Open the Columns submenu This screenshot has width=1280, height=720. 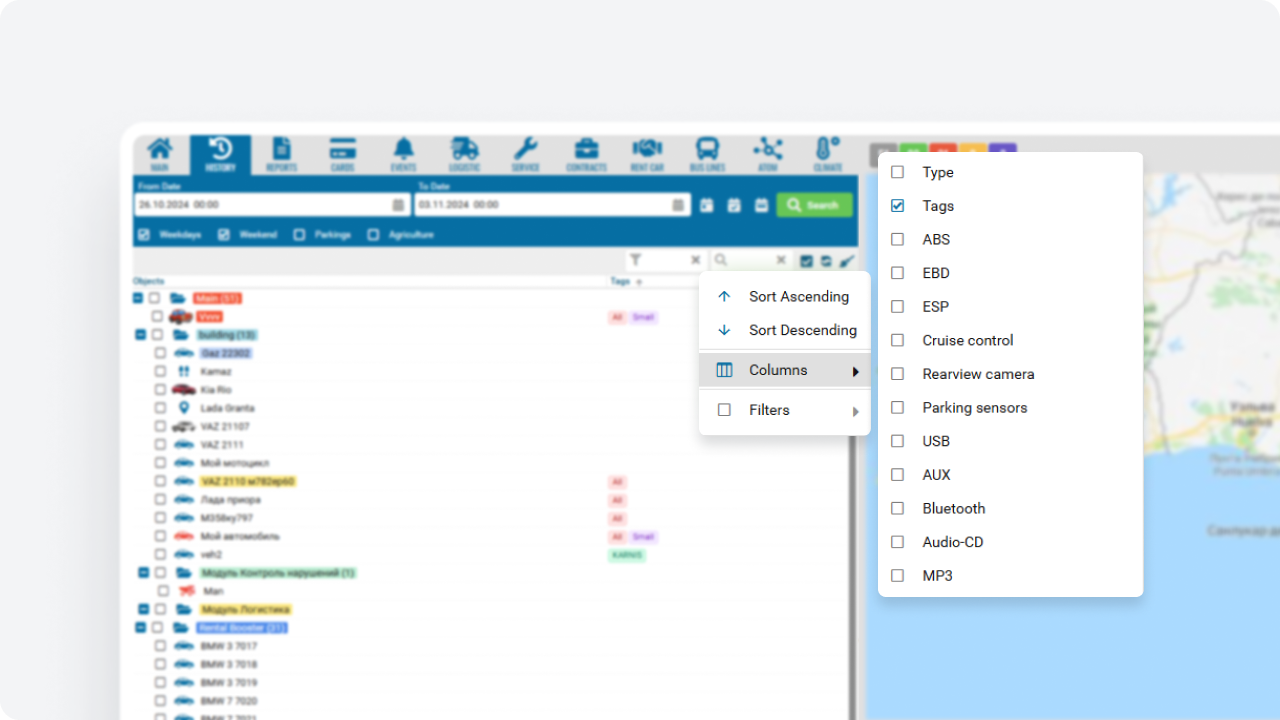785,370
